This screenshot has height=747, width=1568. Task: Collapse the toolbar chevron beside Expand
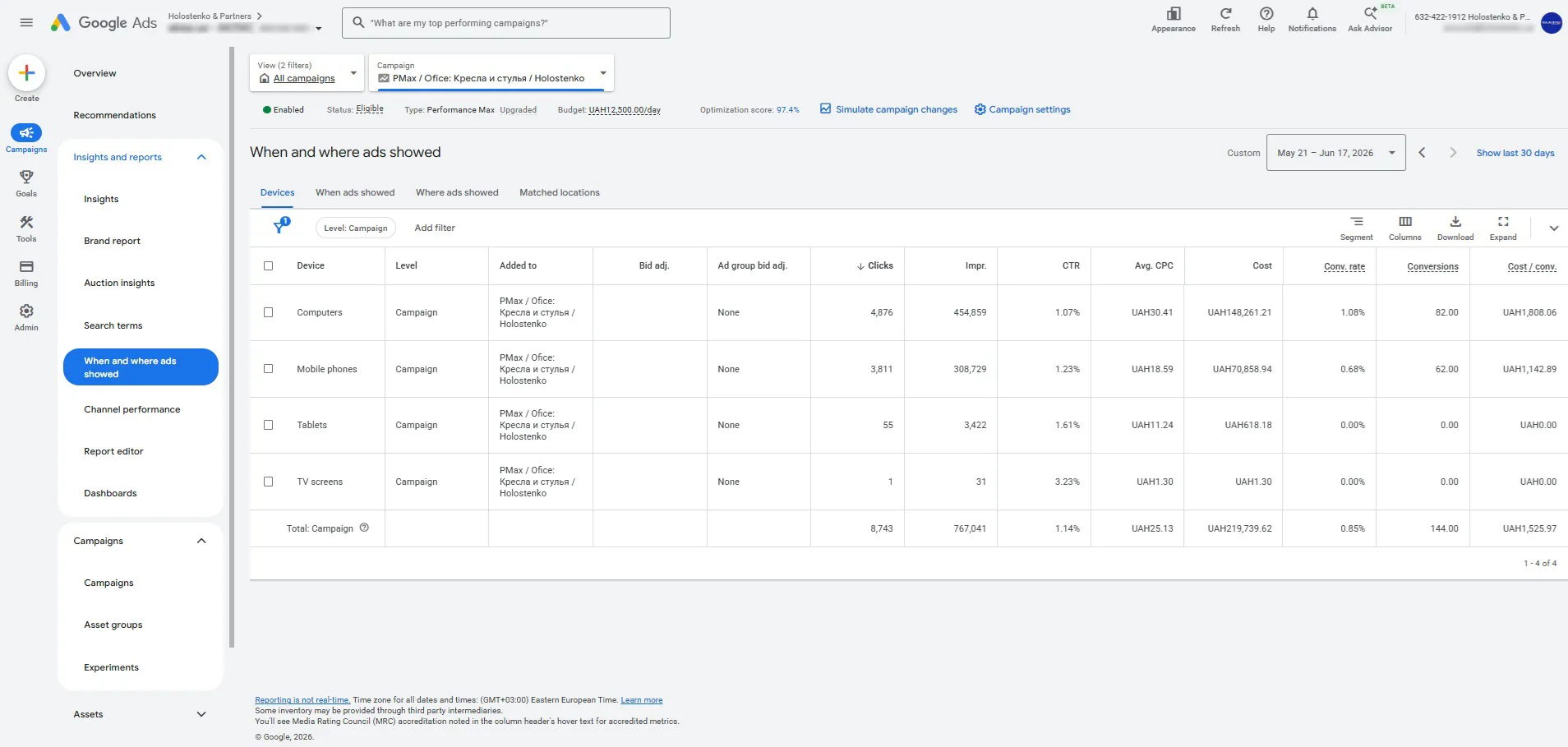[1553, 228]
